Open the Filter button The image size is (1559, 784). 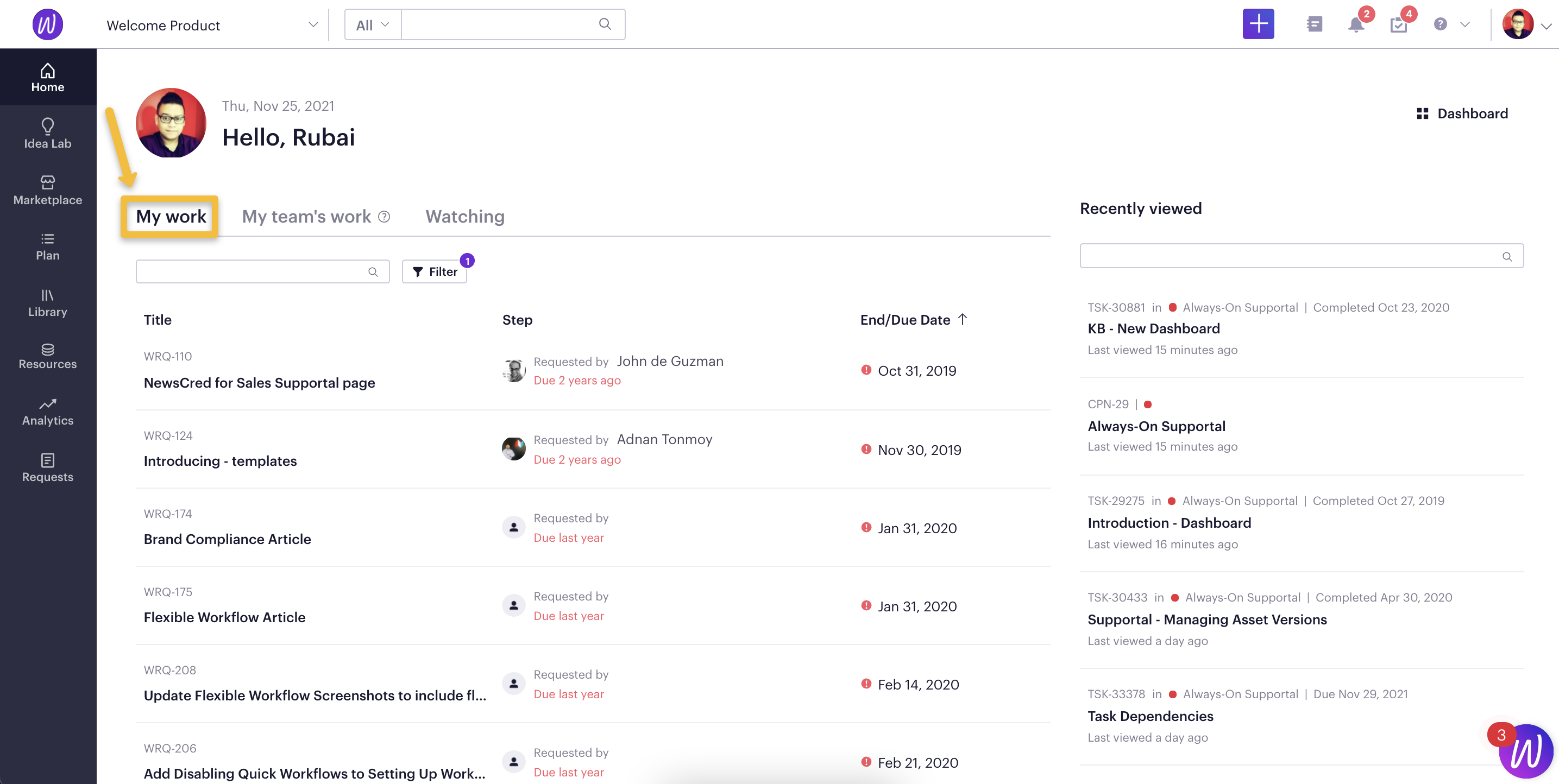click(x=435, y=271)
